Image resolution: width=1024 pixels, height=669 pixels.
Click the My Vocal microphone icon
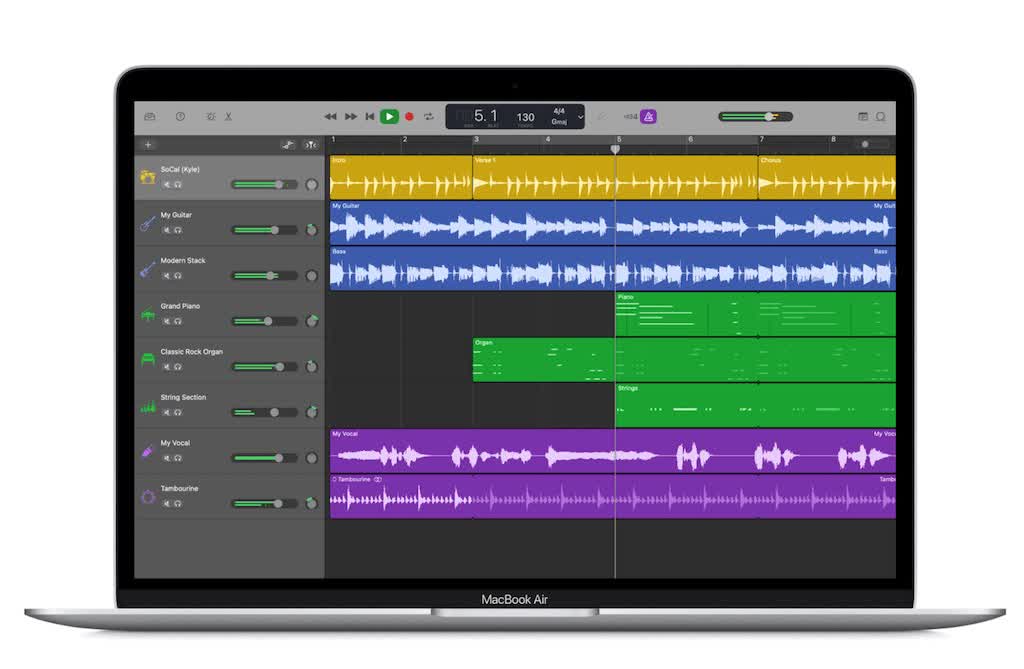[x=147, y=452]
